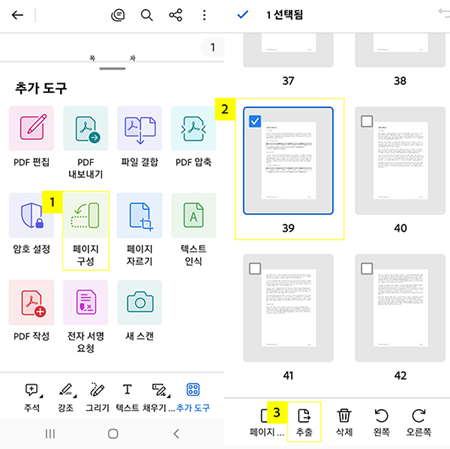Open the PDF 내보내기 tool
The image size is (450, 449).
(x=86, y=143)
